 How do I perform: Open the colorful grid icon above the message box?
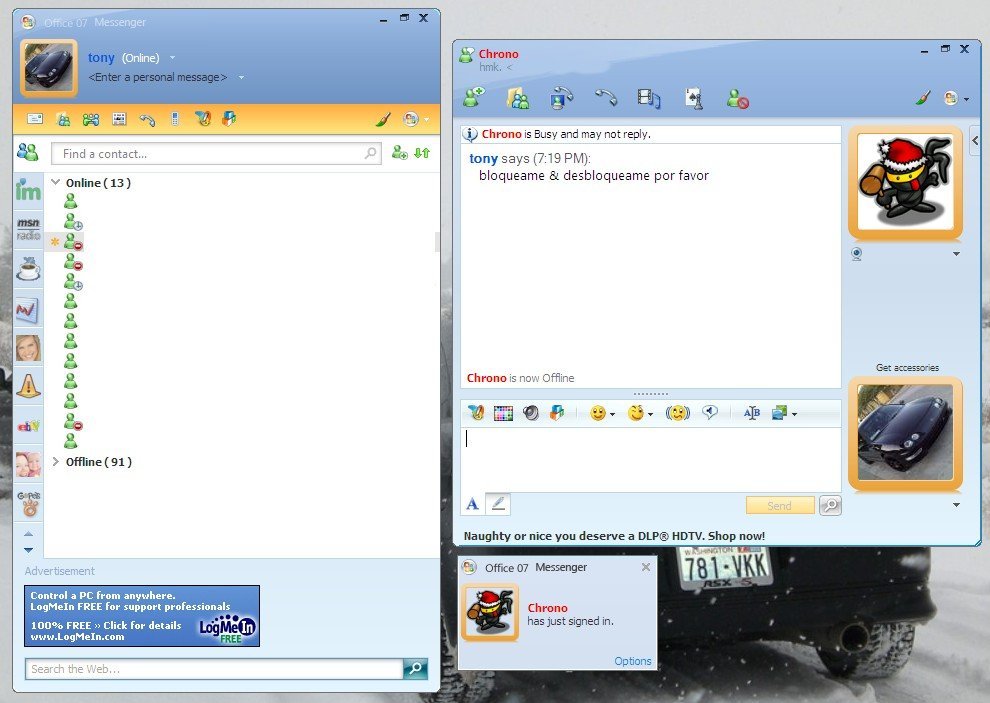coord(503,413)
